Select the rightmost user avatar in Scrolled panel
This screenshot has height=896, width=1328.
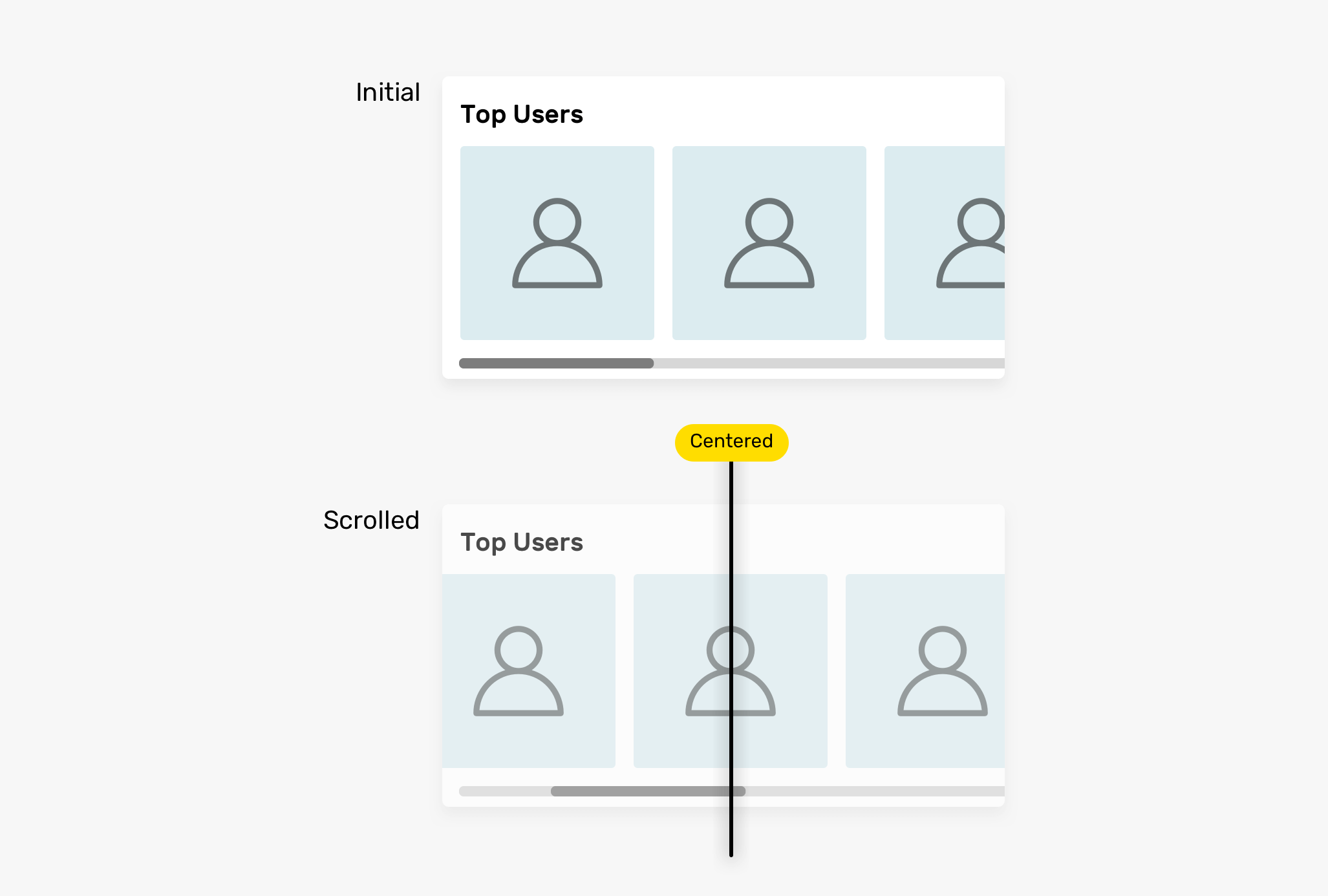point(925,671)
